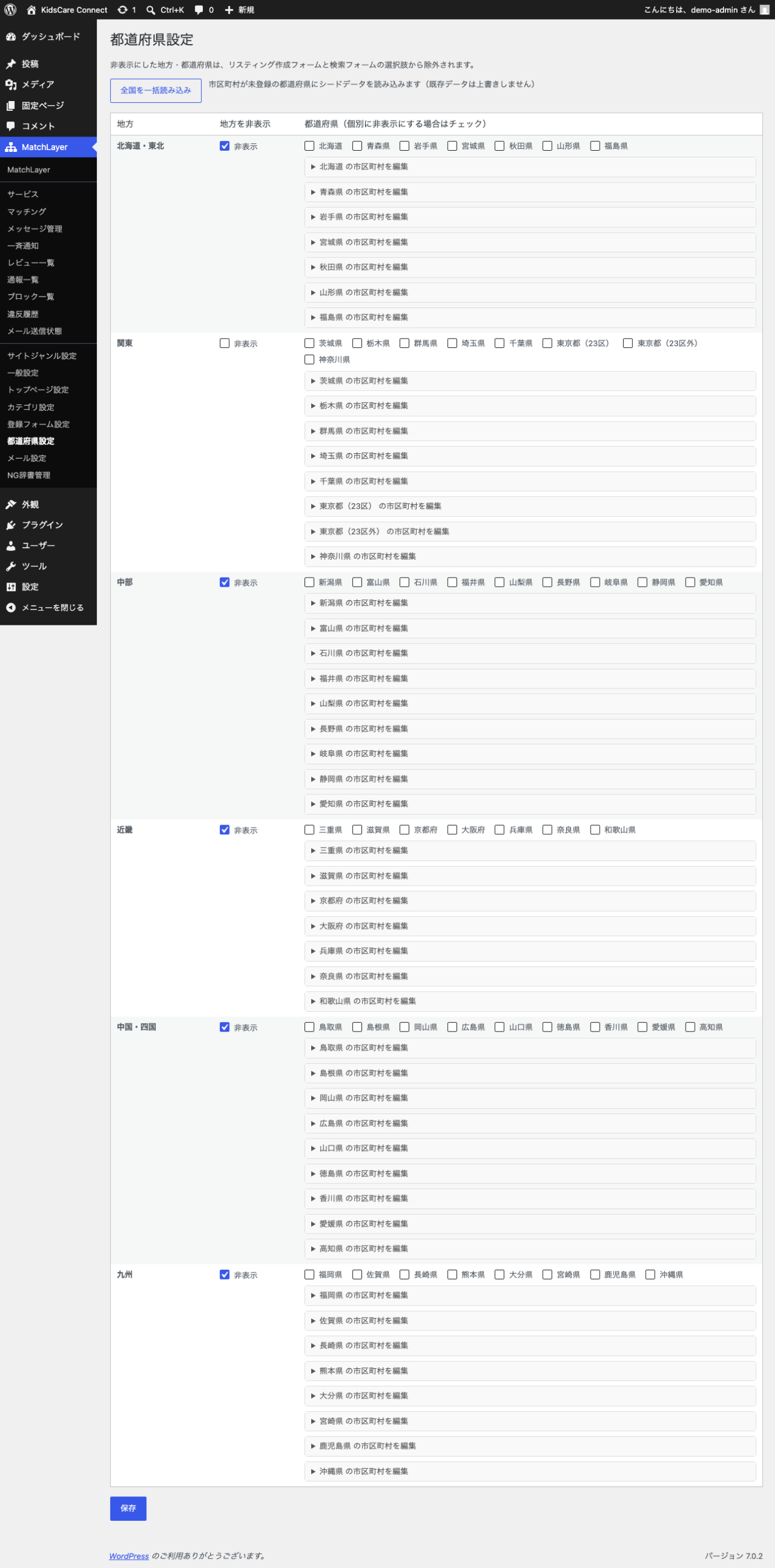This screenshot has height=1568, width=775.
Task: Expand 千葉県 の市区町村を編集
Action: pos(530,481)
